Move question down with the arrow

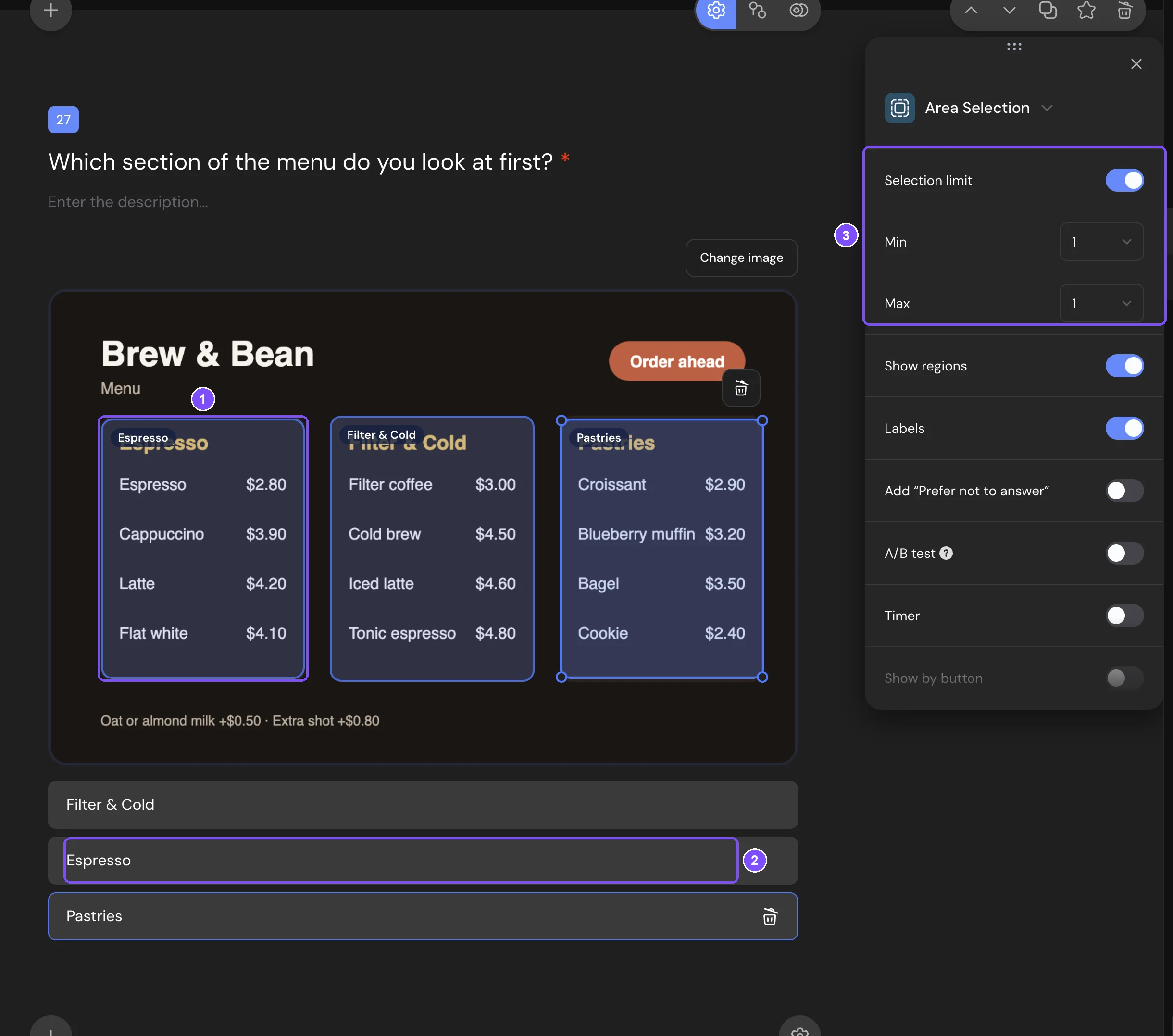coord(1009,10)
